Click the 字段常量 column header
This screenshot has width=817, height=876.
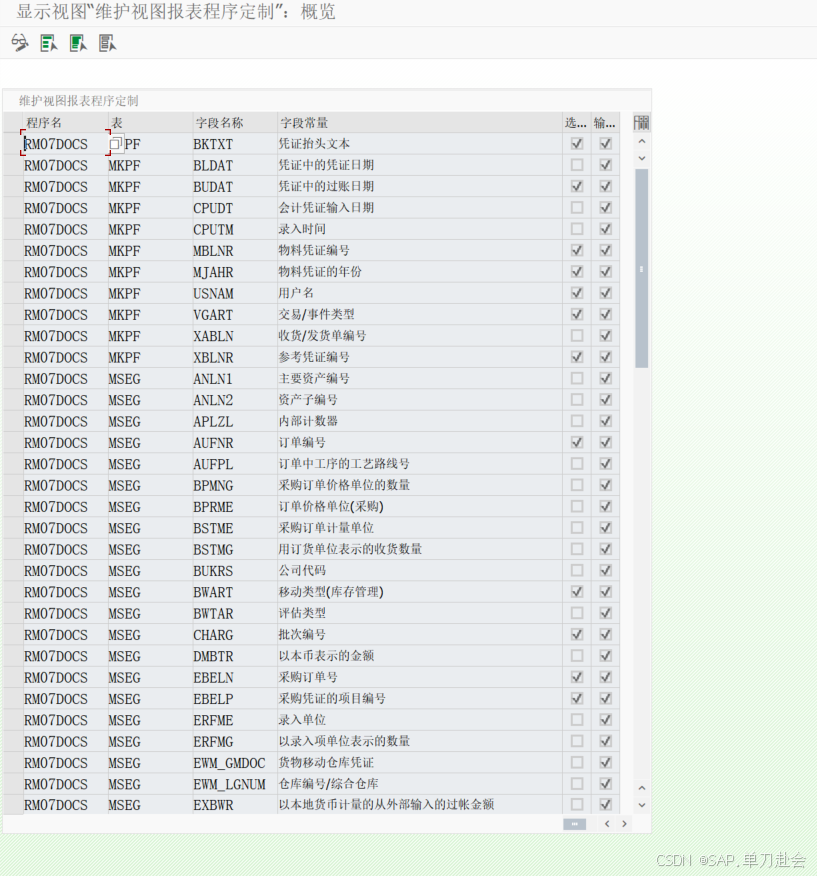coord(420,122)
